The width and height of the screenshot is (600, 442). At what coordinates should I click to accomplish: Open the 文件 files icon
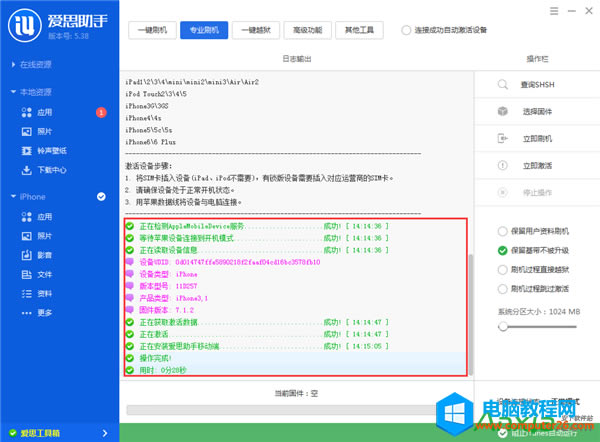click(x=26, y=274)
